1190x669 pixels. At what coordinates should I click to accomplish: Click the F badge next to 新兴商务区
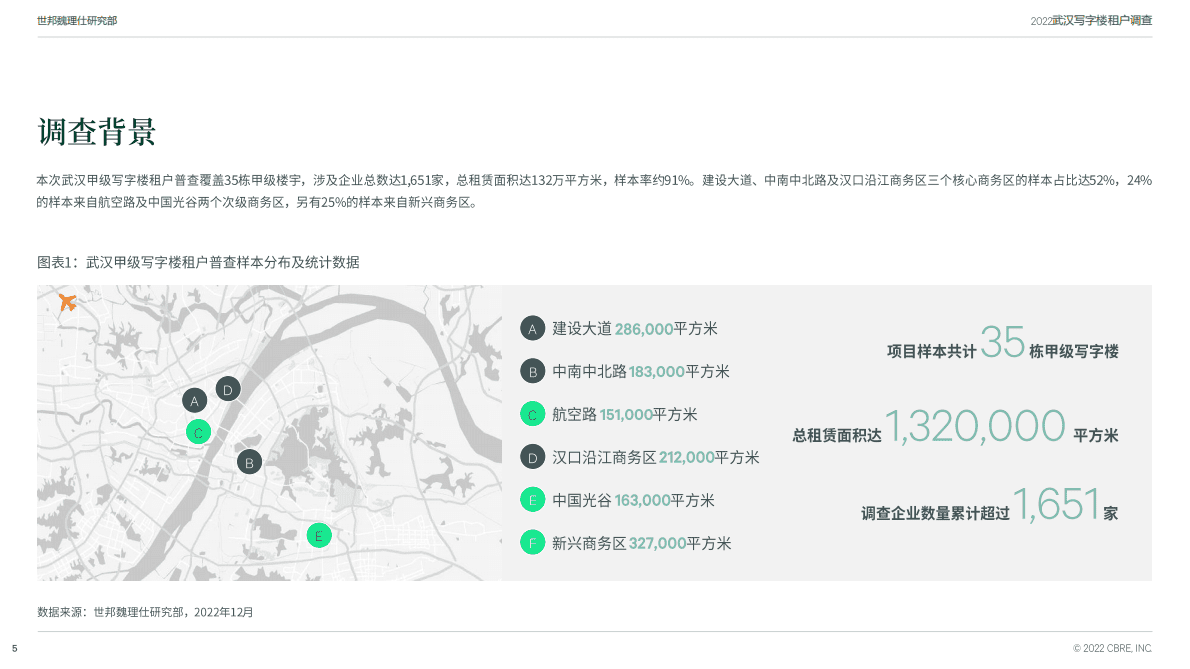click(532, 543)
